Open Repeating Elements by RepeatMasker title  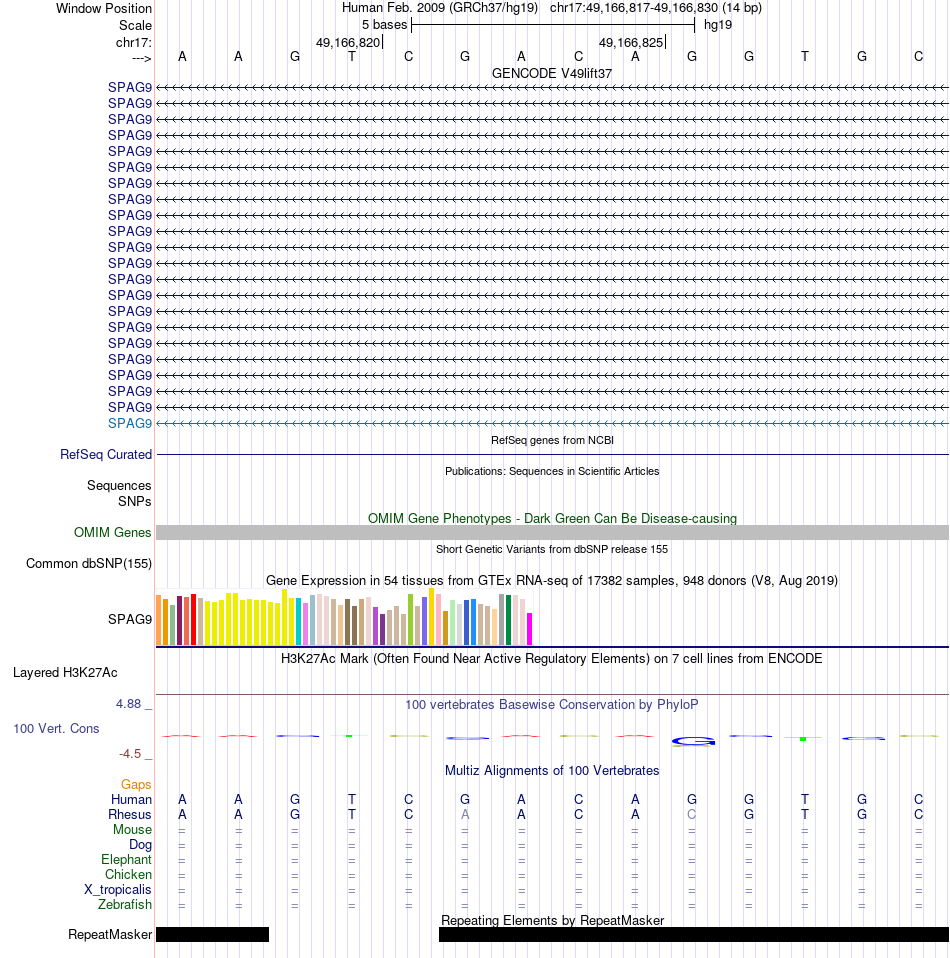pos(552,921)
